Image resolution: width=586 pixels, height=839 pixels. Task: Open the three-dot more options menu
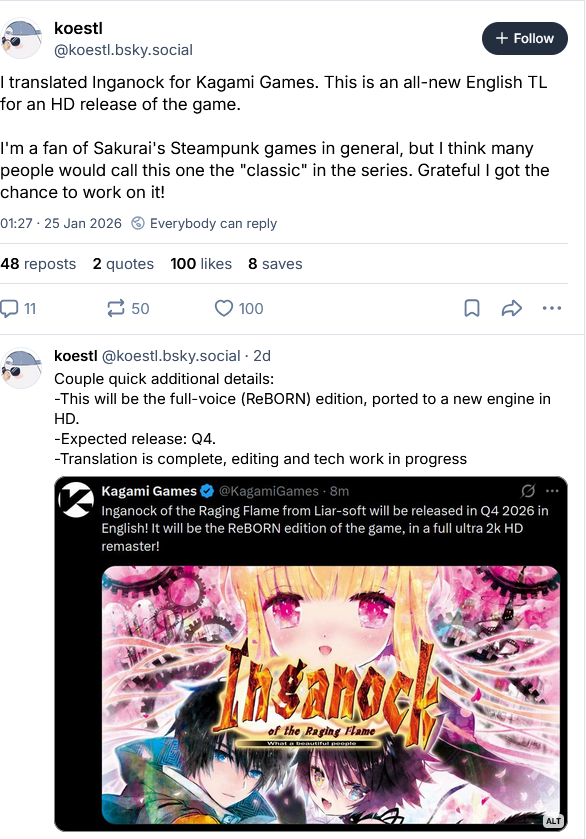[x=552, y=308]
